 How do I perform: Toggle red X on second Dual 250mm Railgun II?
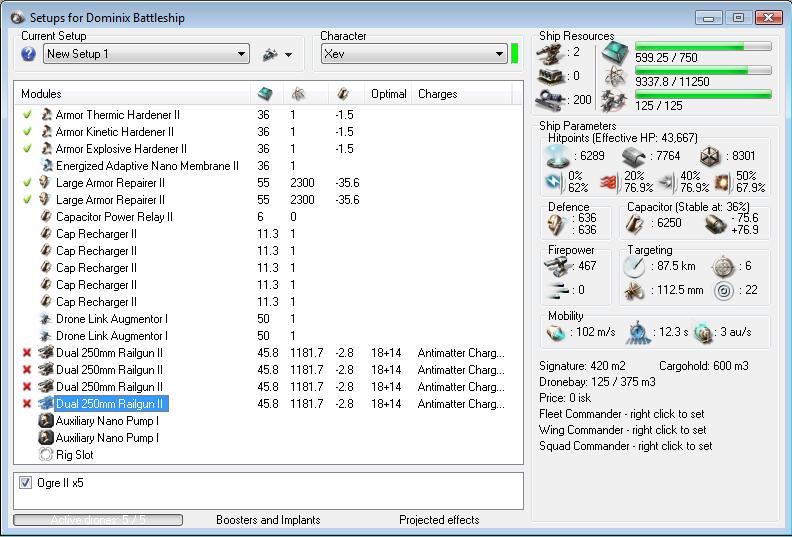27,370
